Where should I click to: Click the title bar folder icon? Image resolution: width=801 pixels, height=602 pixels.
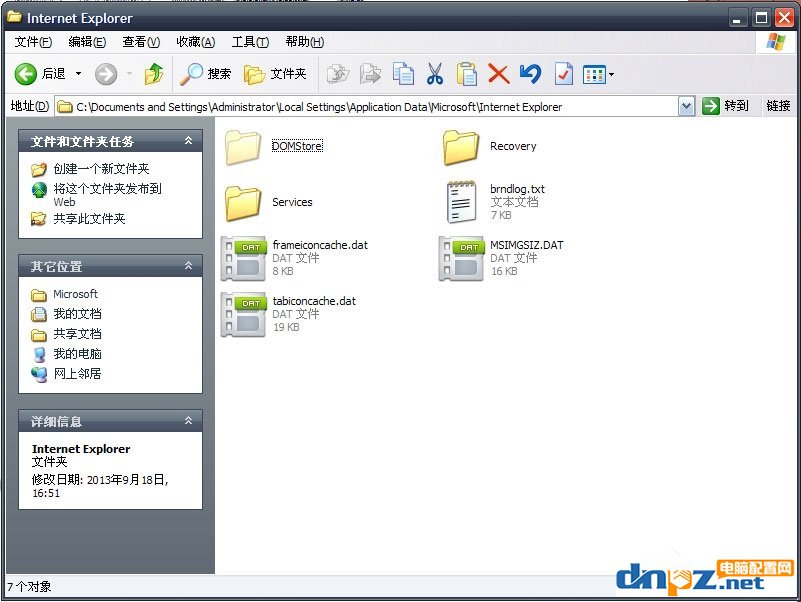(x=14, y=17)
